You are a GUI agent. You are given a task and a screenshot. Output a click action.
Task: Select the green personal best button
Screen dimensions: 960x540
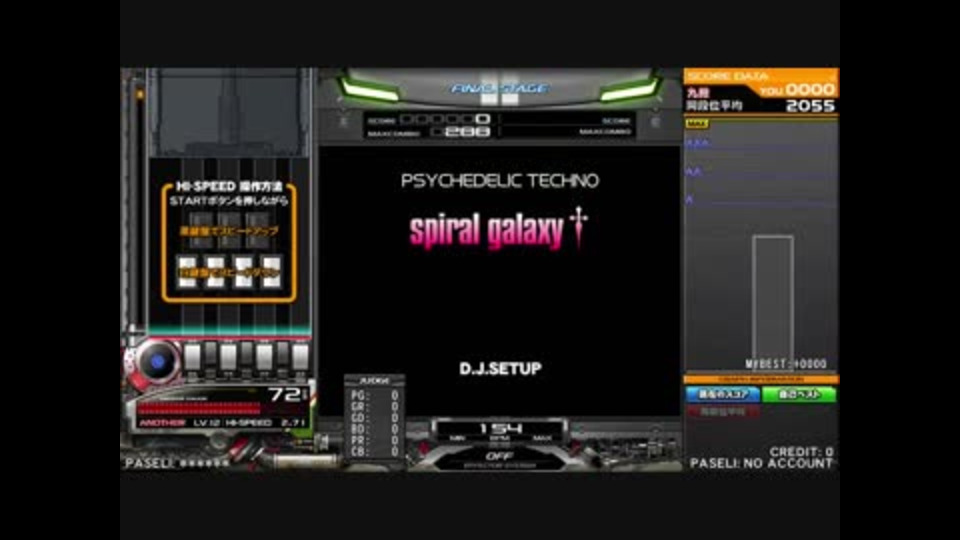click(800, 395)
